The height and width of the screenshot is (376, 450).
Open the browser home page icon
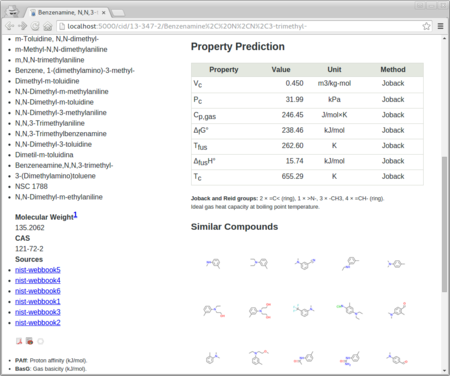(48, 26)
